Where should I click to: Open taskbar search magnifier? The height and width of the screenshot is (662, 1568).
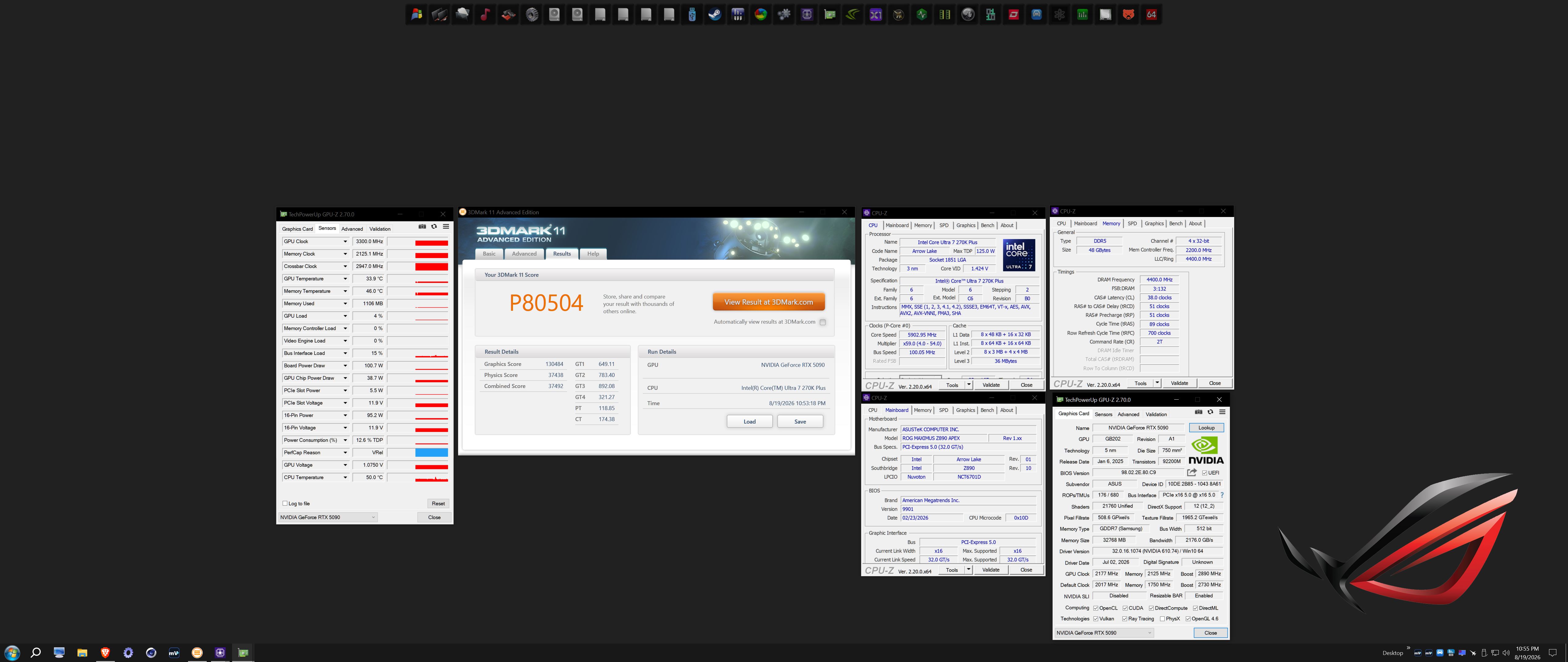point(36,653)
